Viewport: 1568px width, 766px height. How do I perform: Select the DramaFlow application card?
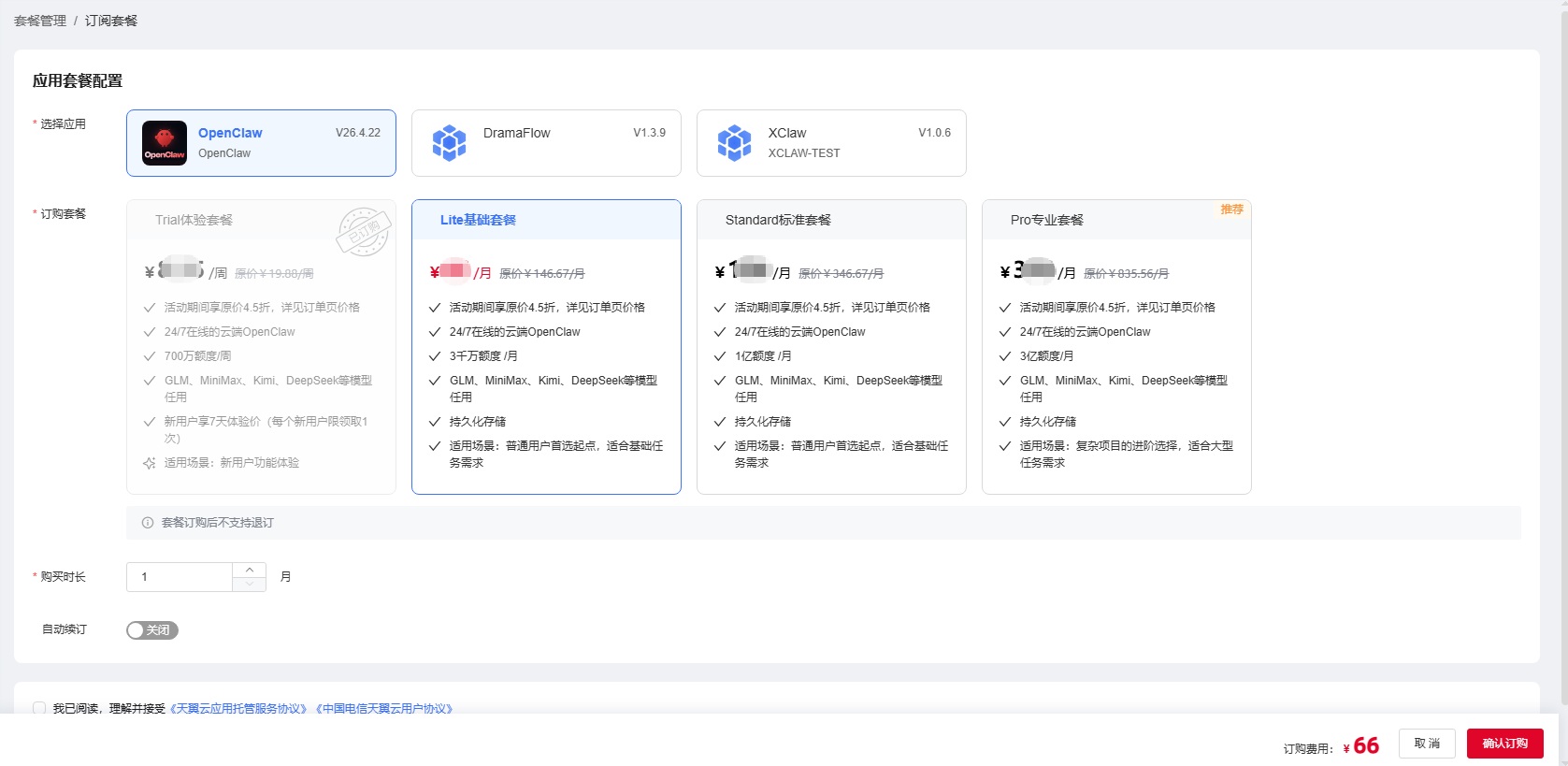[x=546, y=143]
